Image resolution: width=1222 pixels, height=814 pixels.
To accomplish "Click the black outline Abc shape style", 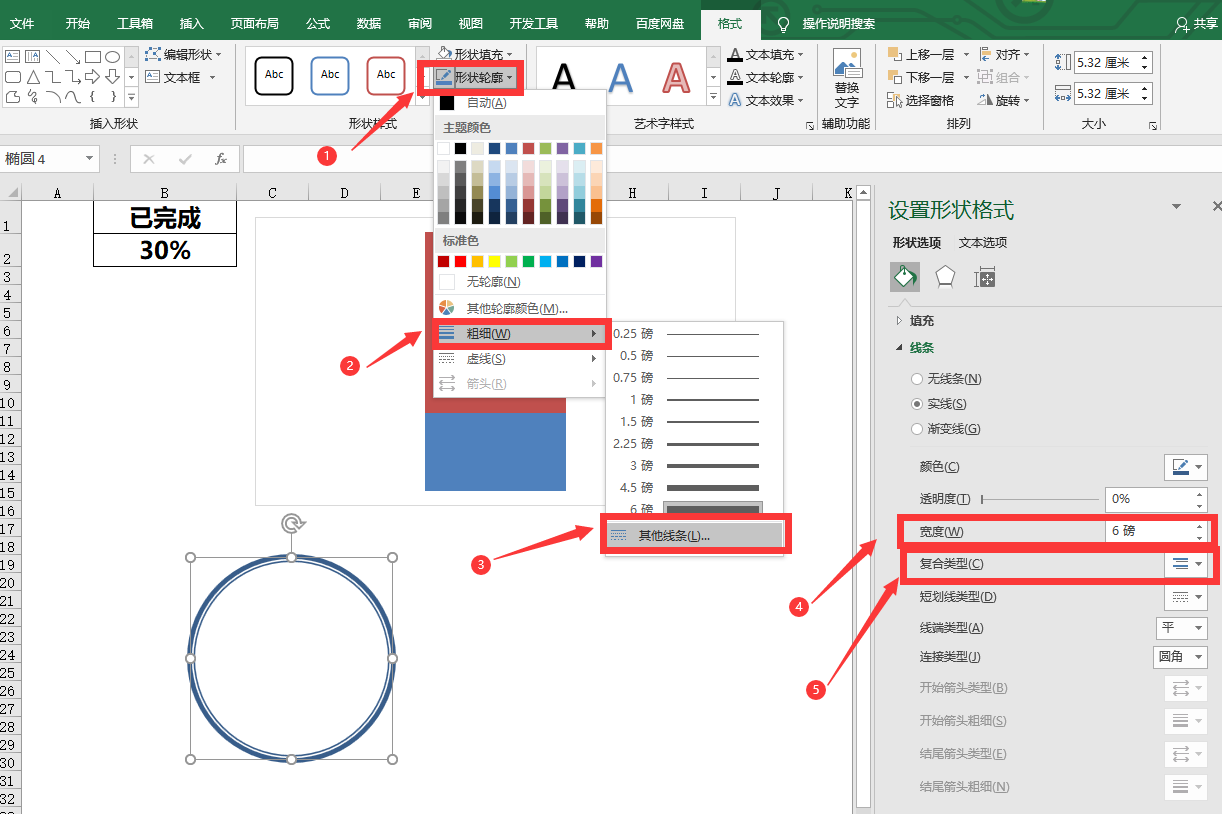I will point(274,75).
